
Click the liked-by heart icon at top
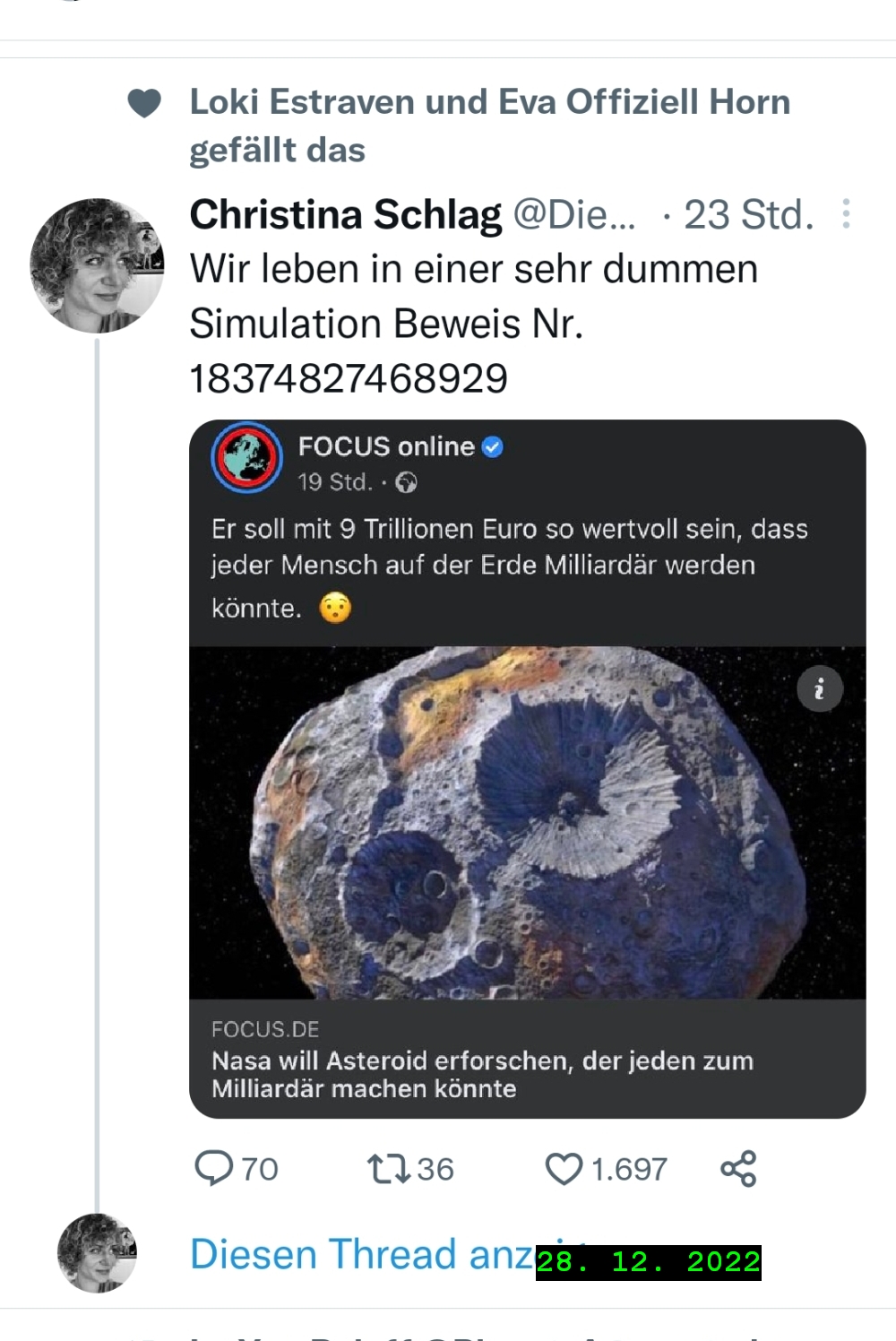point(144,104)
